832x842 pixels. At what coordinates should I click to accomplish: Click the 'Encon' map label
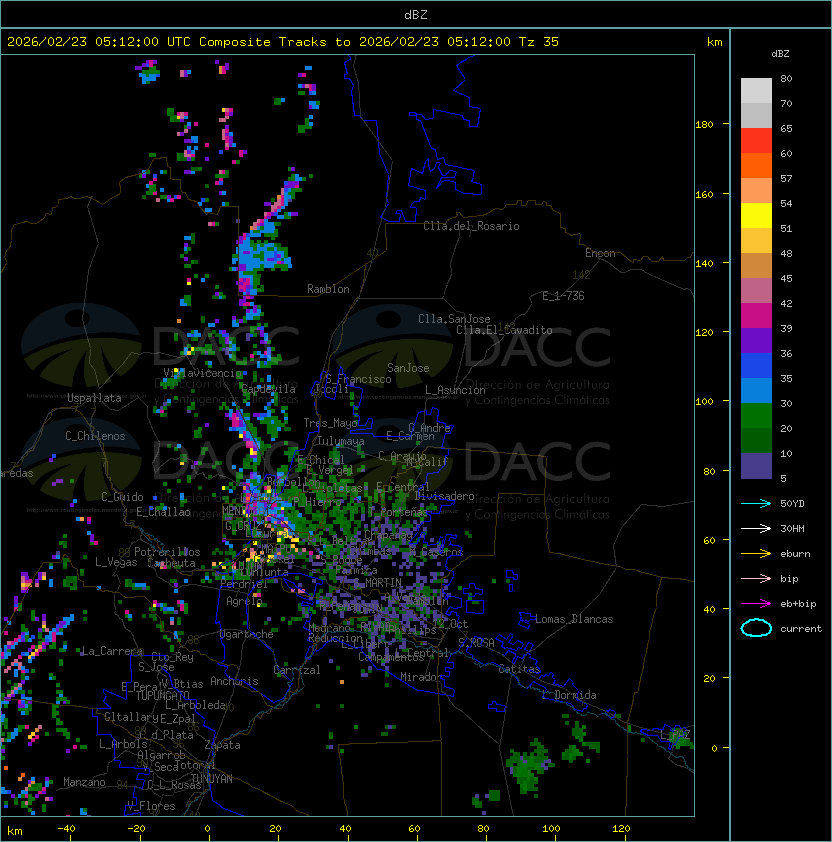point(600,253)
